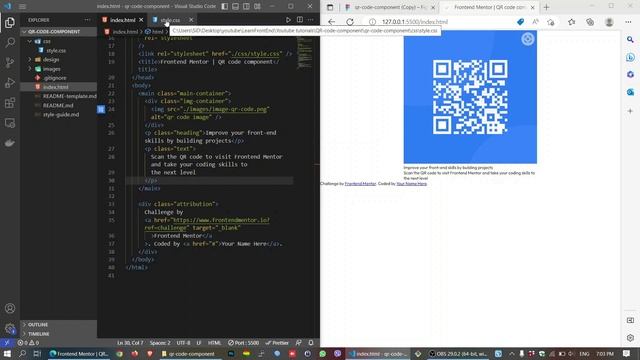The image size is (640, 360).
Task: Open style.css in the file tree
Action: coord(58,51)
